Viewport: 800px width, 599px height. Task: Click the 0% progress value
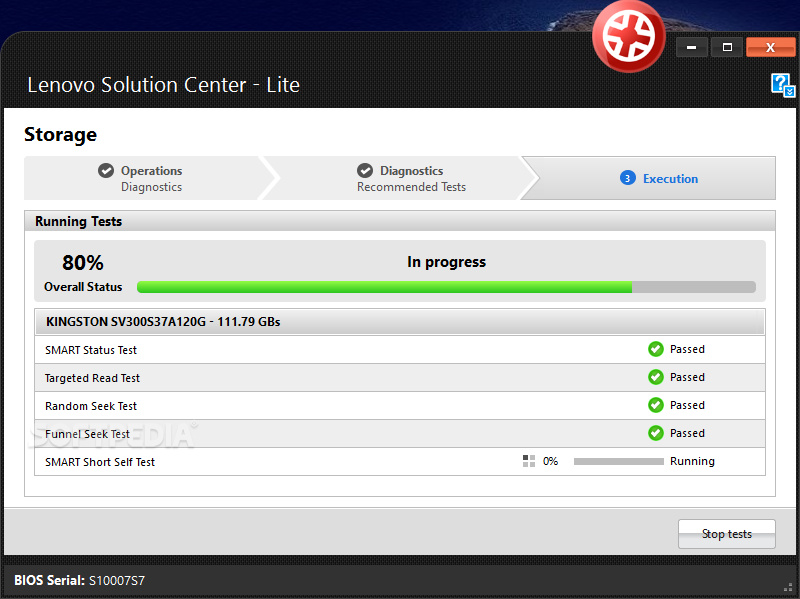coord(550,461)
